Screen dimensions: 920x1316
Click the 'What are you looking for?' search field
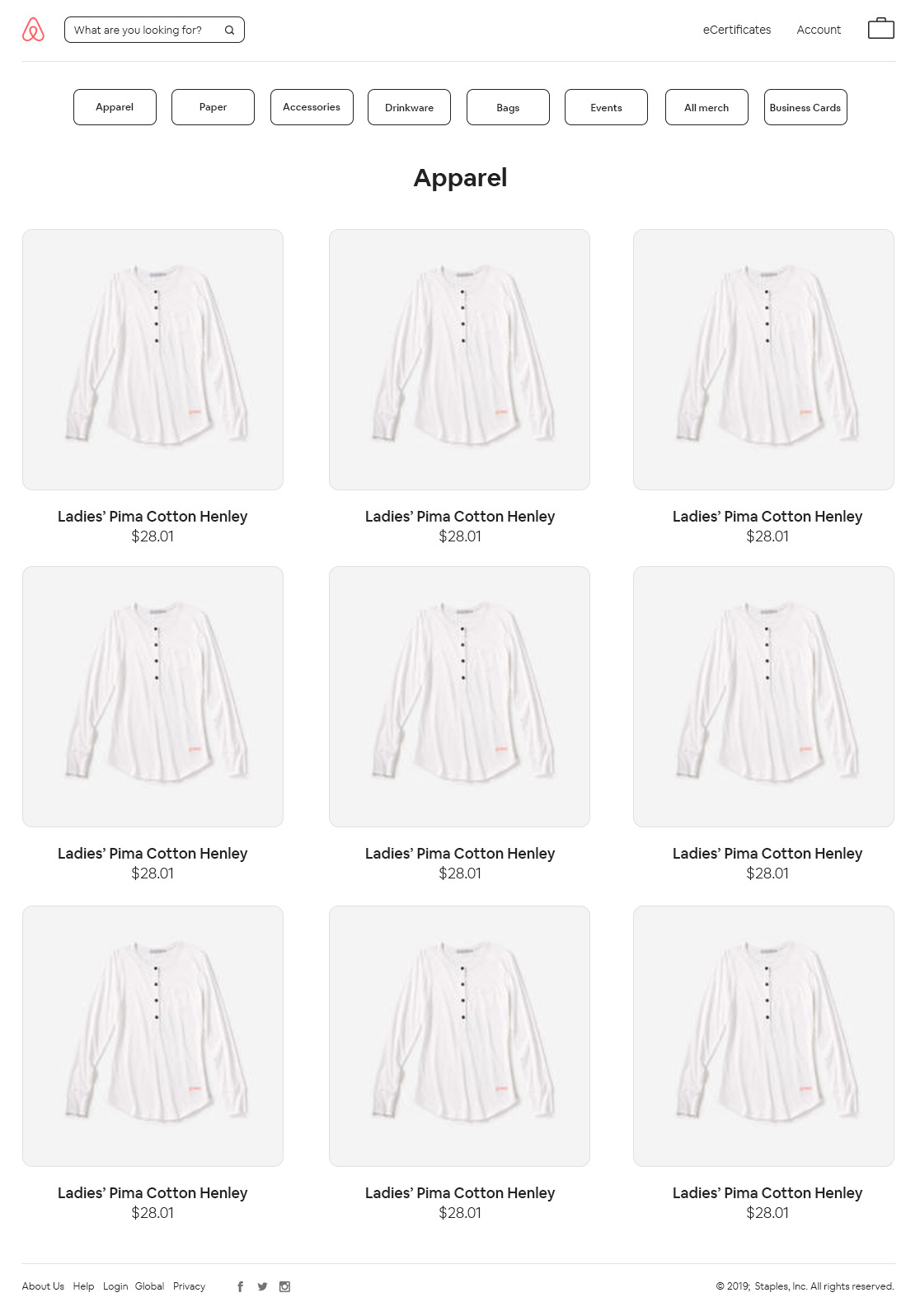point(154,30)
